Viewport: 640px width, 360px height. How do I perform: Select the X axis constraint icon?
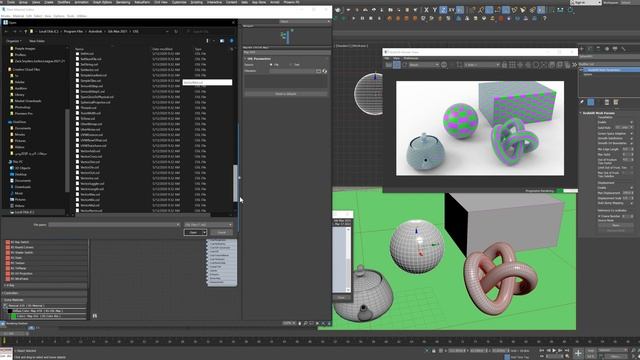pyautogui.click(x=426, y=10)
